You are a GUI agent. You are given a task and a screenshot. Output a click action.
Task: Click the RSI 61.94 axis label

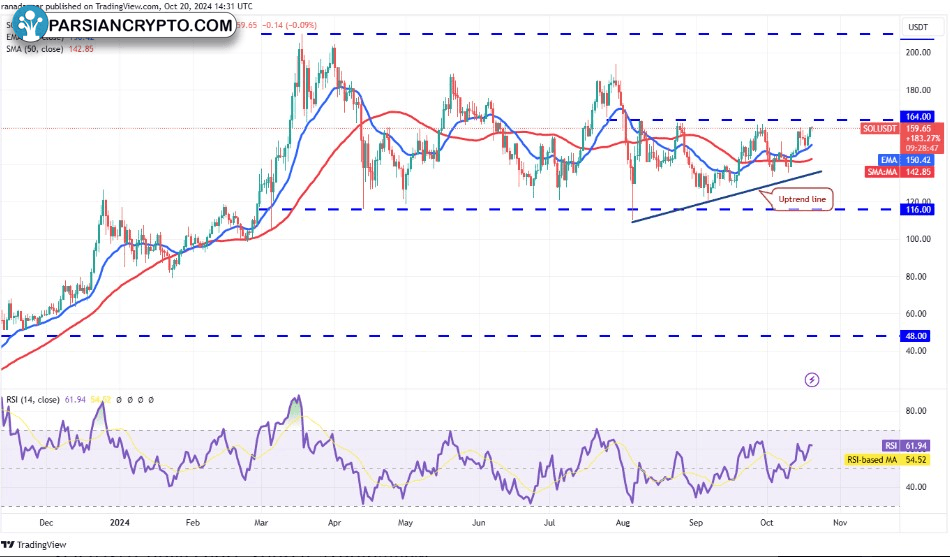[906, 445]
